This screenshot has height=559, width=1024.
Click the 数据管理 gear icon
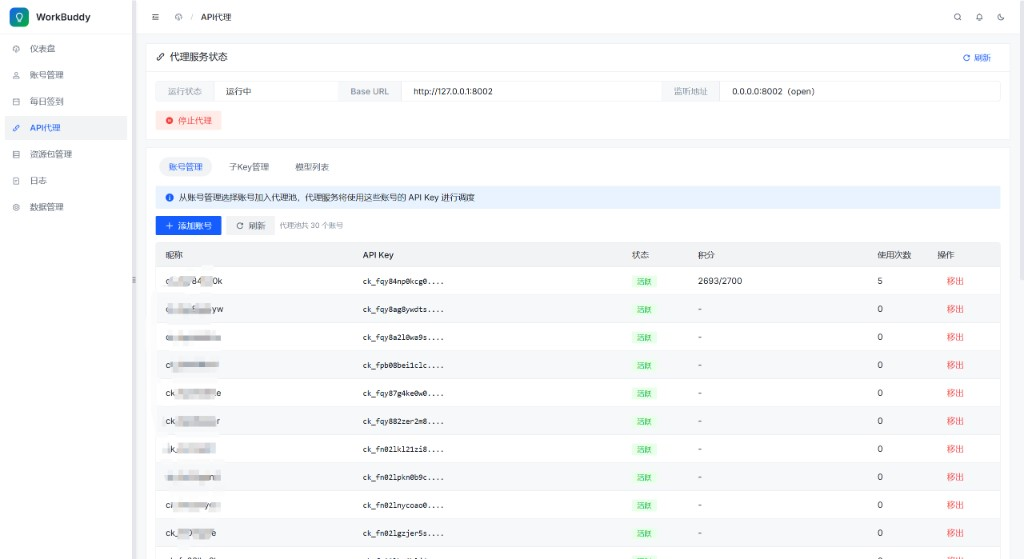coord(16,207)
